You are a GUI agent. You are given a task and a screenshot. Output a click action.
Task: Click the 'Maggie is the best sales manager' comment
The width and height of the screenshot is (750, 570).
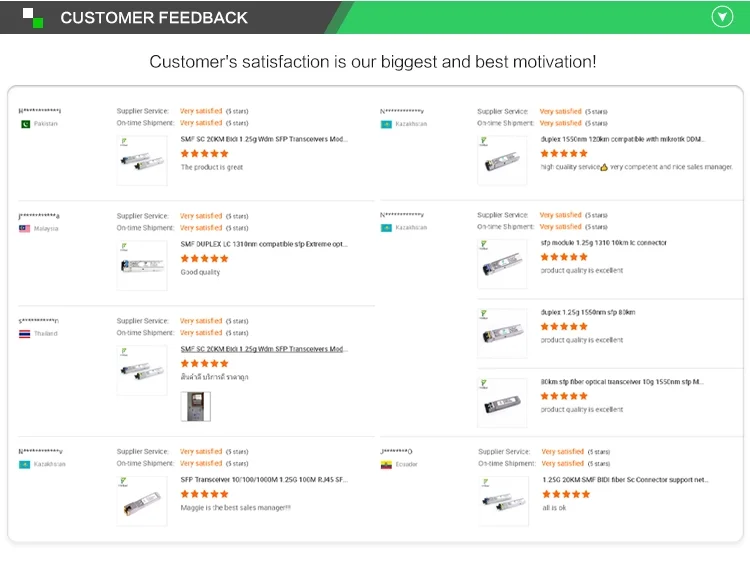235,508
